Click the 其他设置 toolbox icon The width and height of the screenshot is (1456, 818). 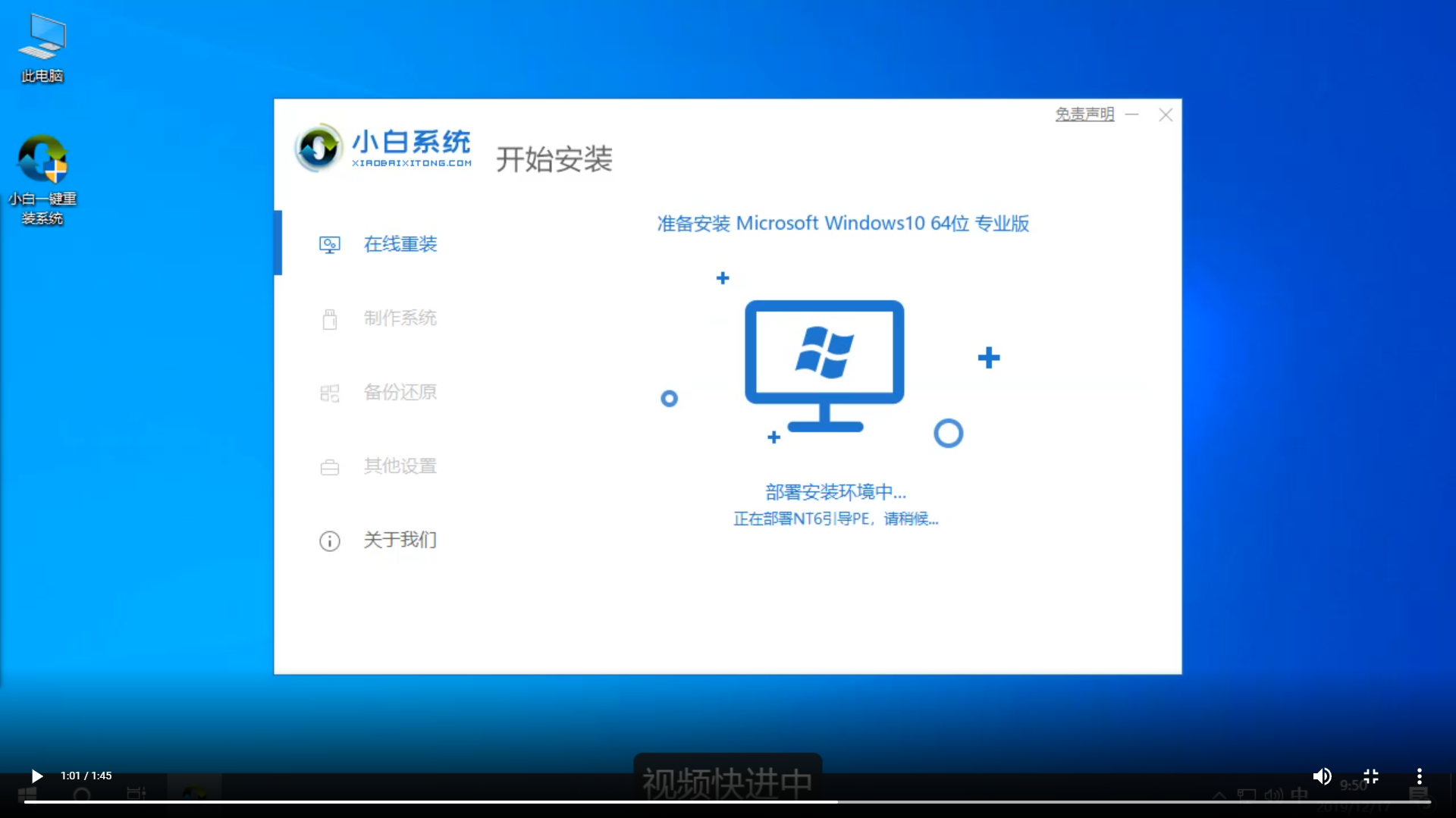(x=329, y=467)
